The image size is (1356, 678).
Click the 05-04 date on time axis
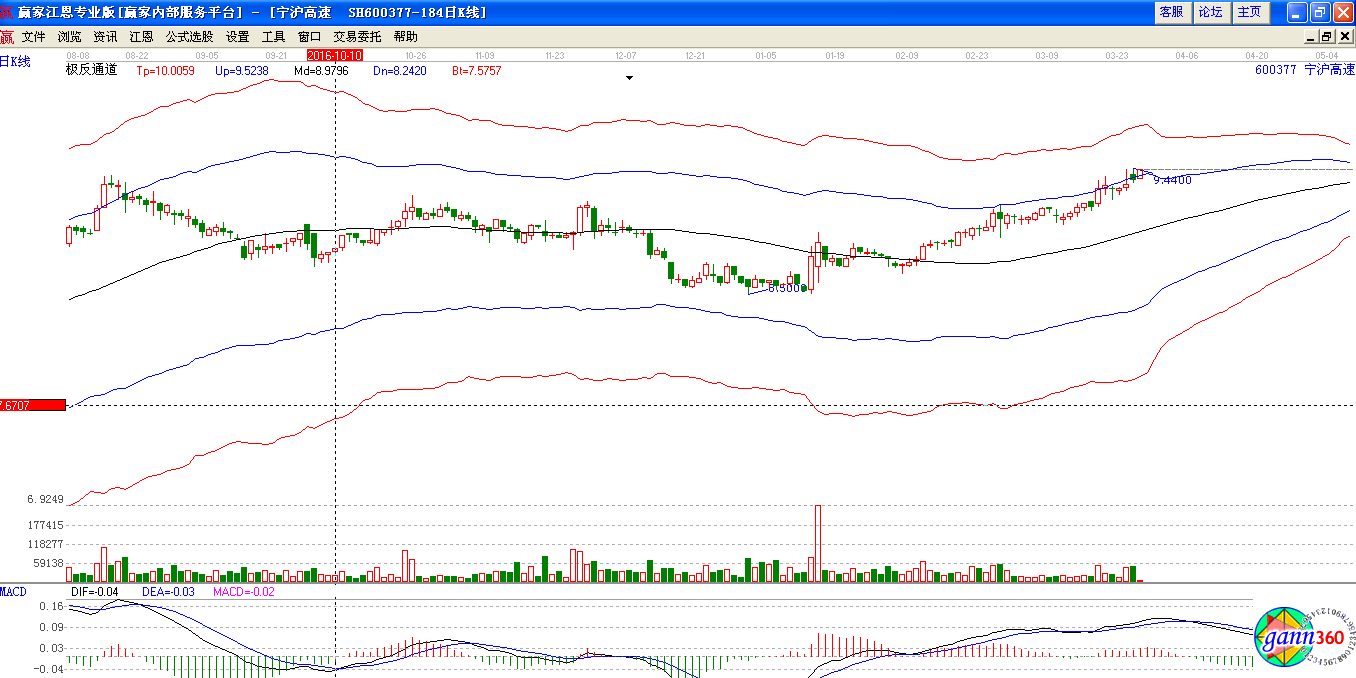tap(1327, 56)
